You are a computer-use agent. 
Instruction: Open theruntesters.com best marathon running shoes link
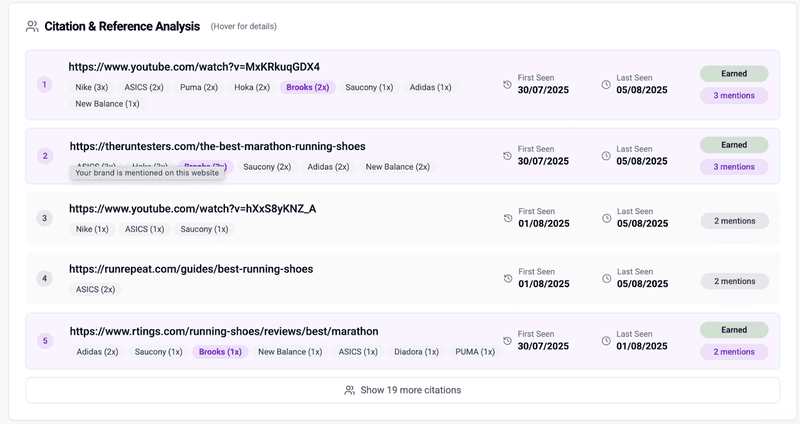[x=217, y=146]
